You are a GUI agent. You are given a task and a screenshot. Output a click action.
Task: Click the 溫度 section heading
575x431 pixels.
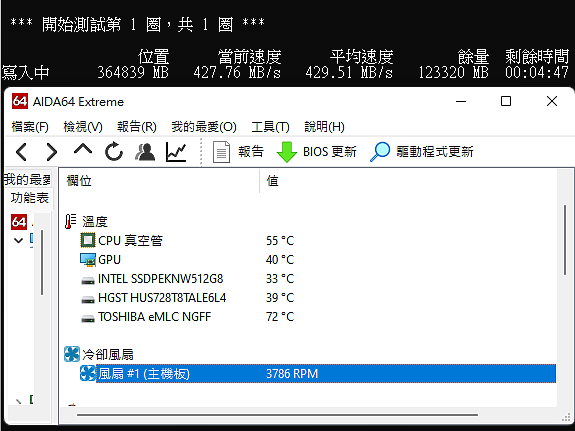pos(95,222)
